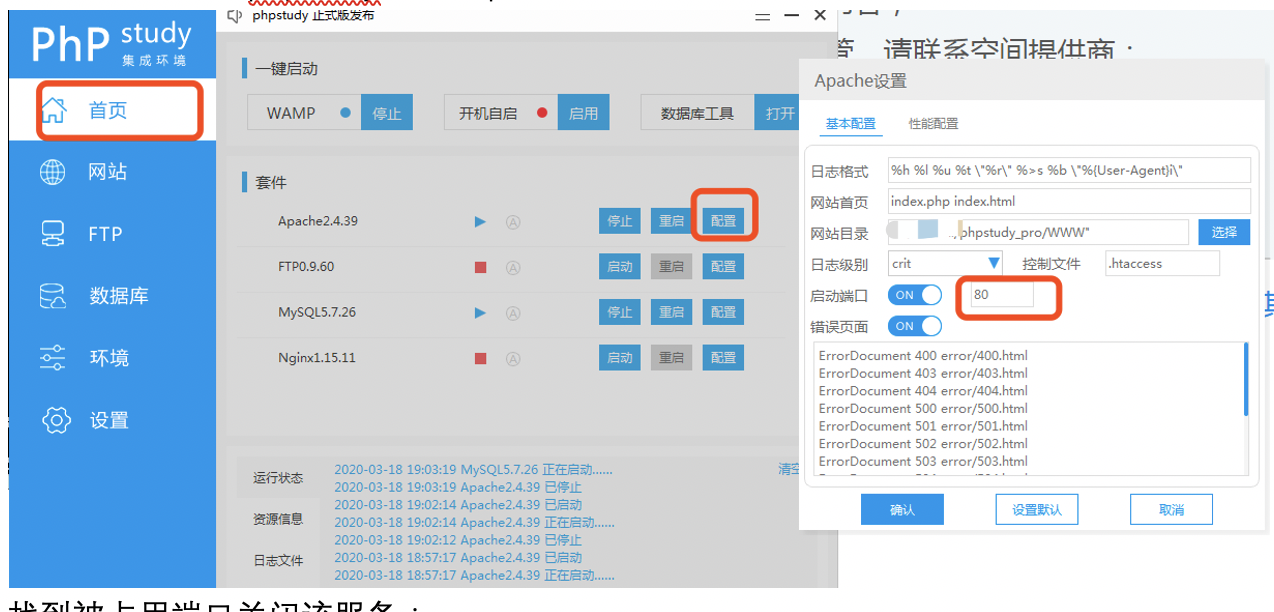Select the 基本配置 tab
The height and width of the screenshot is (612, 1274).
[x=850, y=124]
